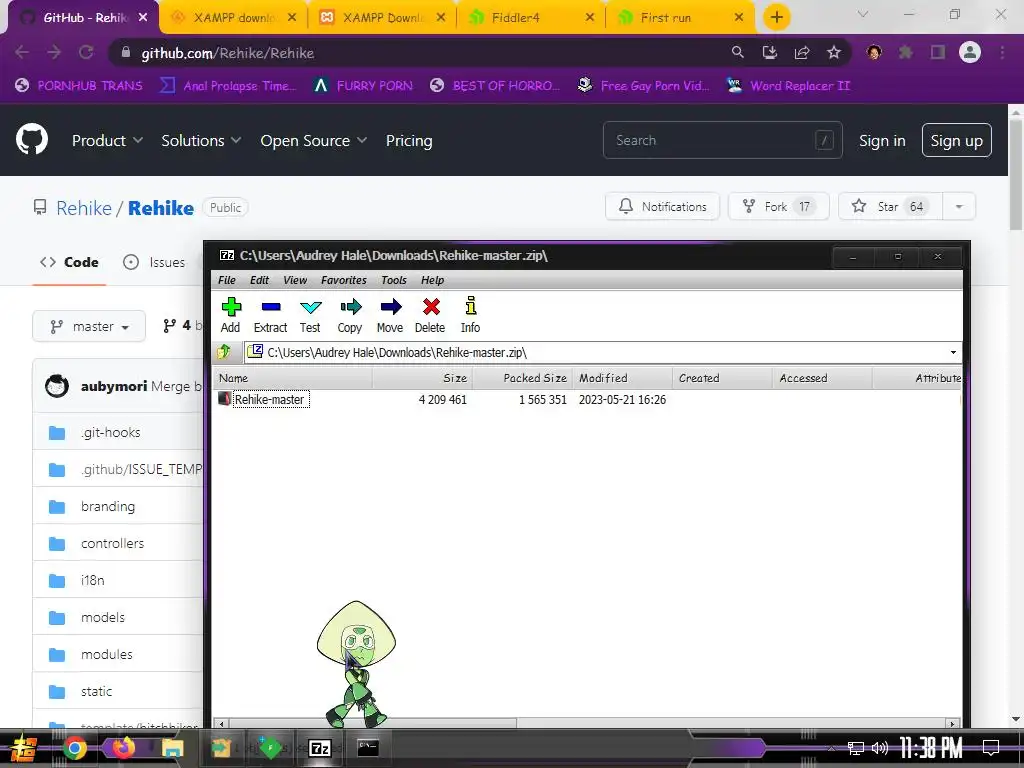The width and height of the screenshot is (1024, 768).
Task: Open Chrome from the taskbar
Action: click(x=74, y=748)
